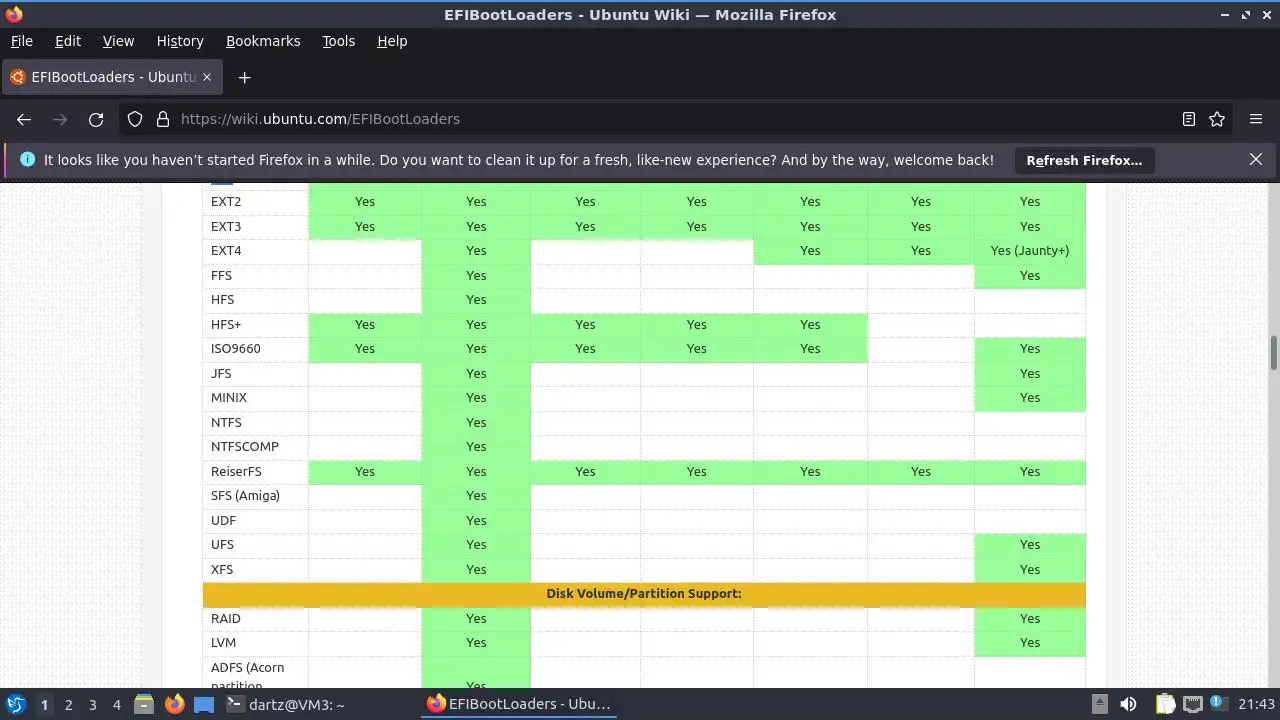The width and height of the screenshot is (1280, 720).
Task: Bookmark this page with the star
Action: (x=1217, y=119)
